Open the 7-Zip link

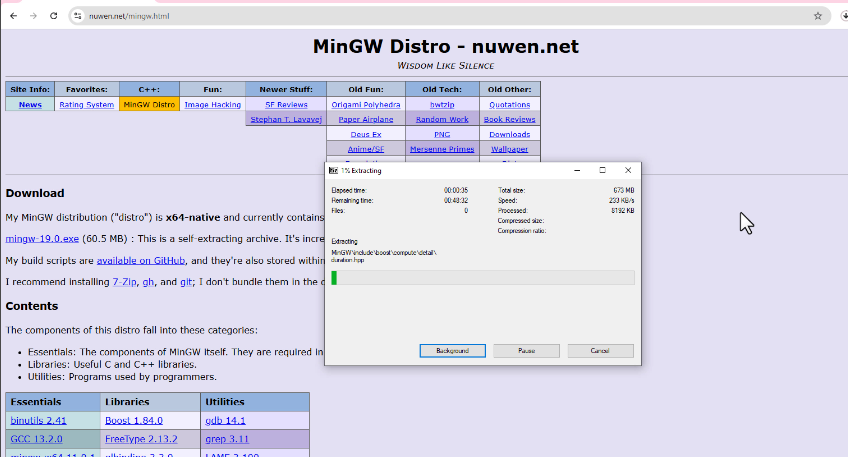coord(124,282)
